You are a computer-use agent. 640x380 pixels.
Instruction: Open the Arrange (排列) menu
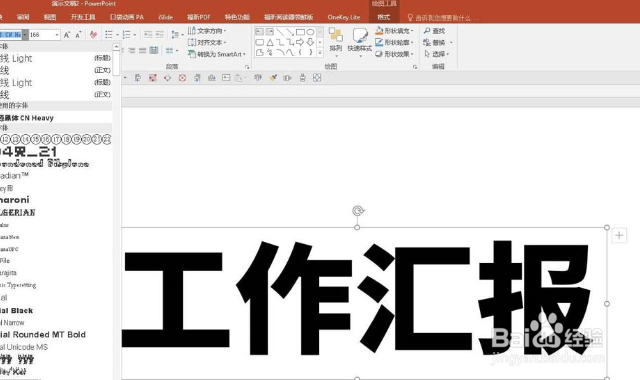(336, 41)
